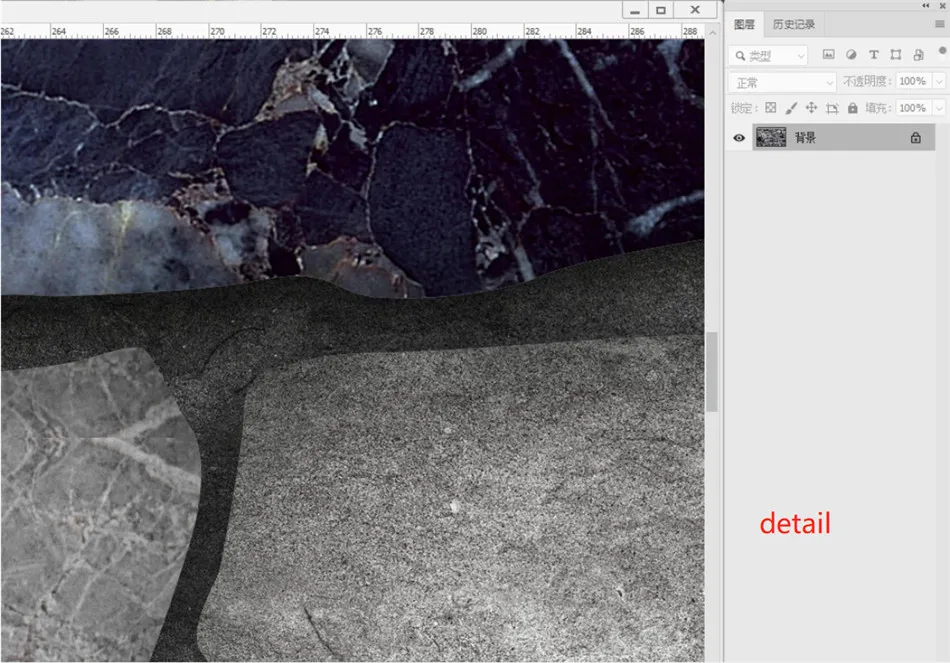This screenshot has width=950, height=663.
Task: Open the 正常 blend mode dropdown
Action: (x=782, y=82)
